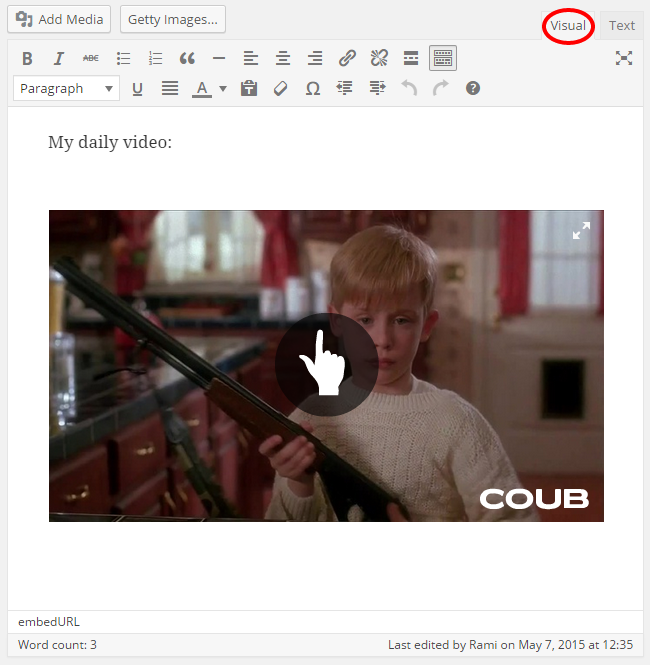
Task: Apply italic formatting
Action: (x=59, y=58)
